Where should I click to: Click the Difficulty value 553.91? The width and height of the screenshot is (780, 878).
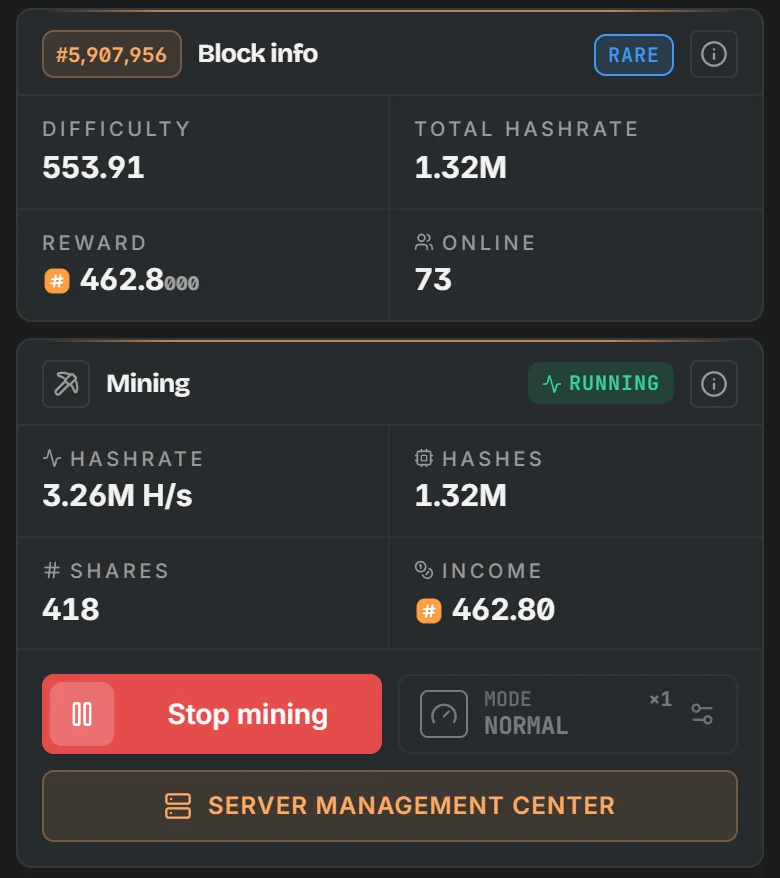(x=94, y=167)
